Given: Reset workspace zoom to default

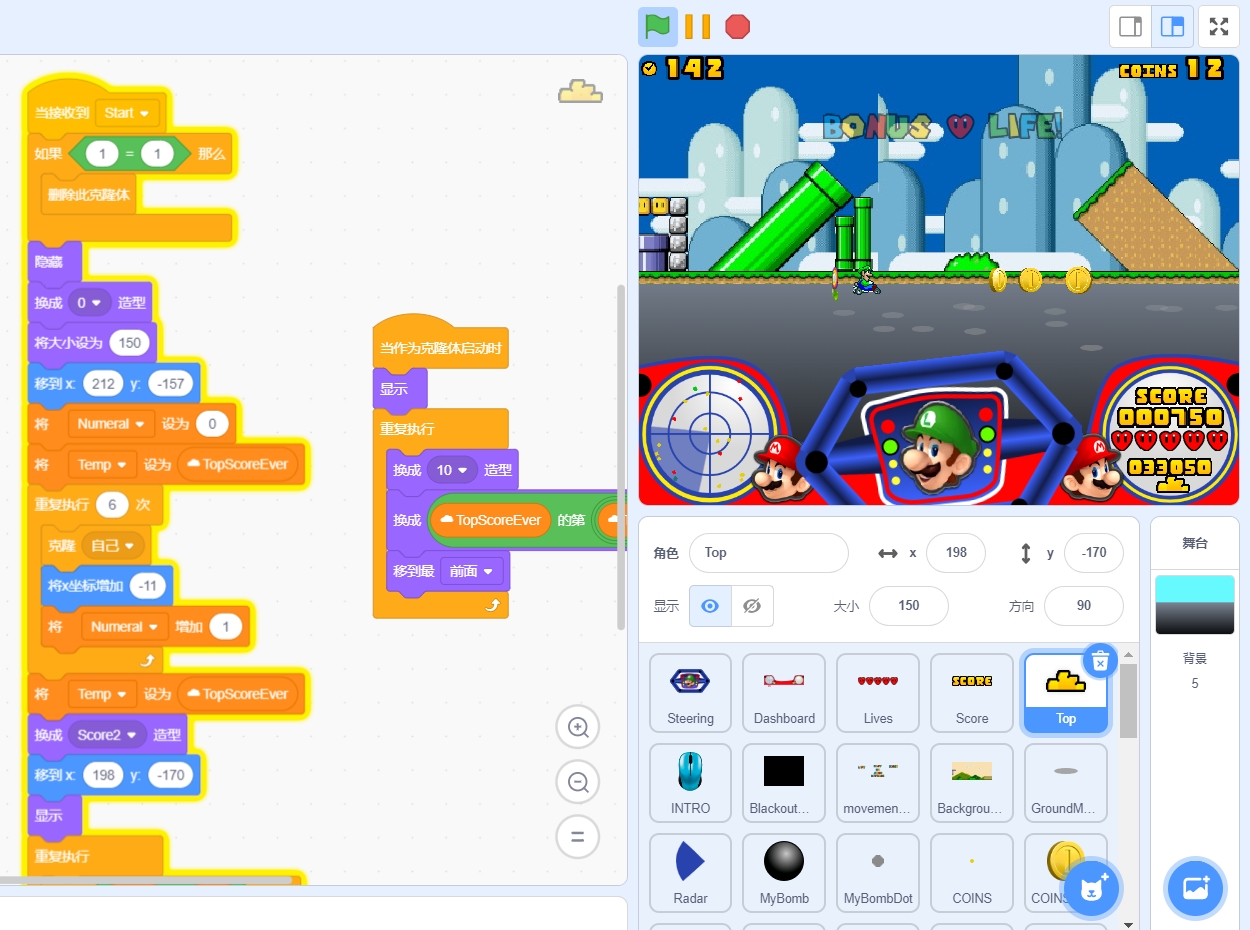Looking at the screenshot, I should (x=578, y=837).
